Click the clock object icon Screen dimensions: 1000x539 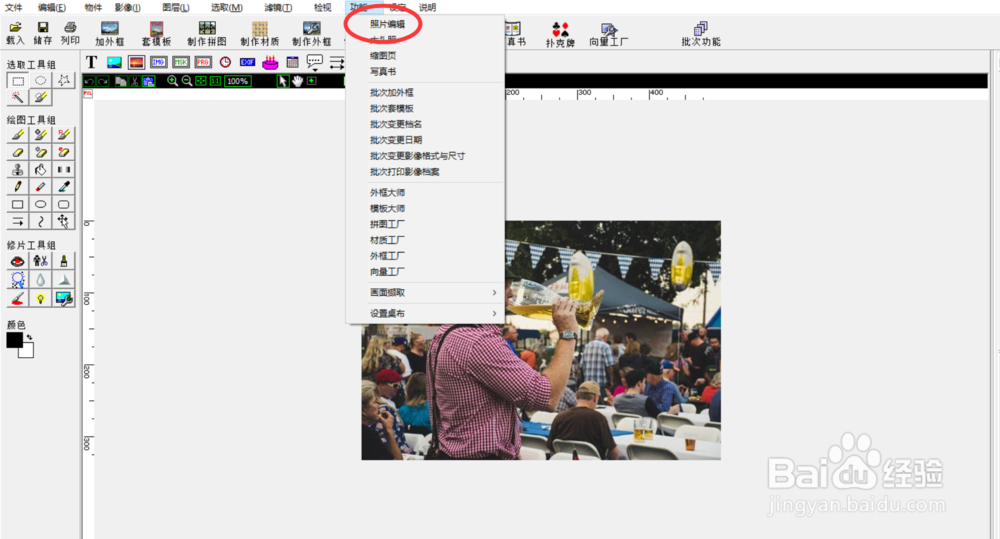coord(225,63)
